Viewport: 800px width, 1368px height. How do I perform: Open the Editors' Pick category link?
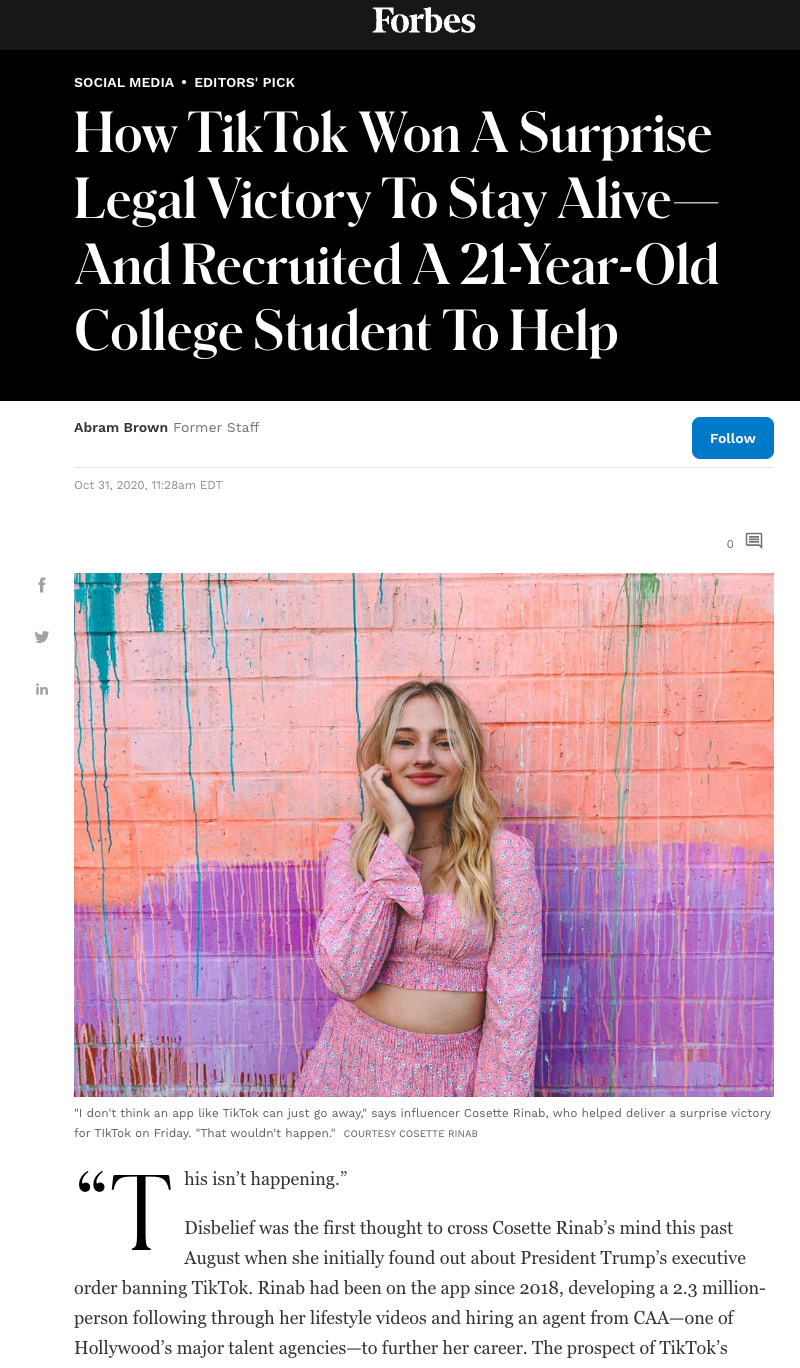coord(244,83)
